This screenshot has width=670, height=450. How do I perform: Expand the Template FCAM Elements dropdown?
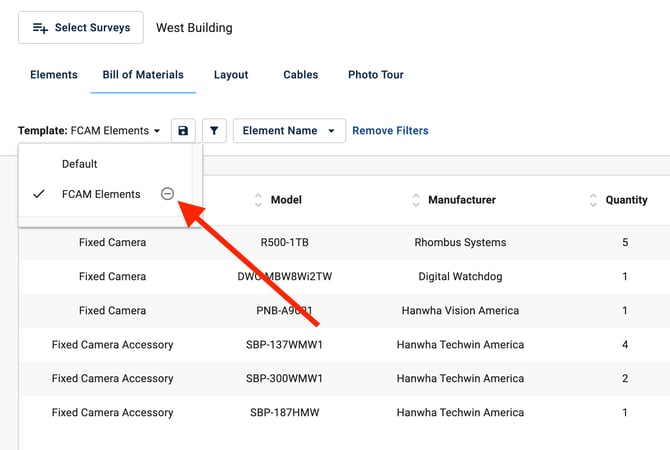(x=90, y=131)
